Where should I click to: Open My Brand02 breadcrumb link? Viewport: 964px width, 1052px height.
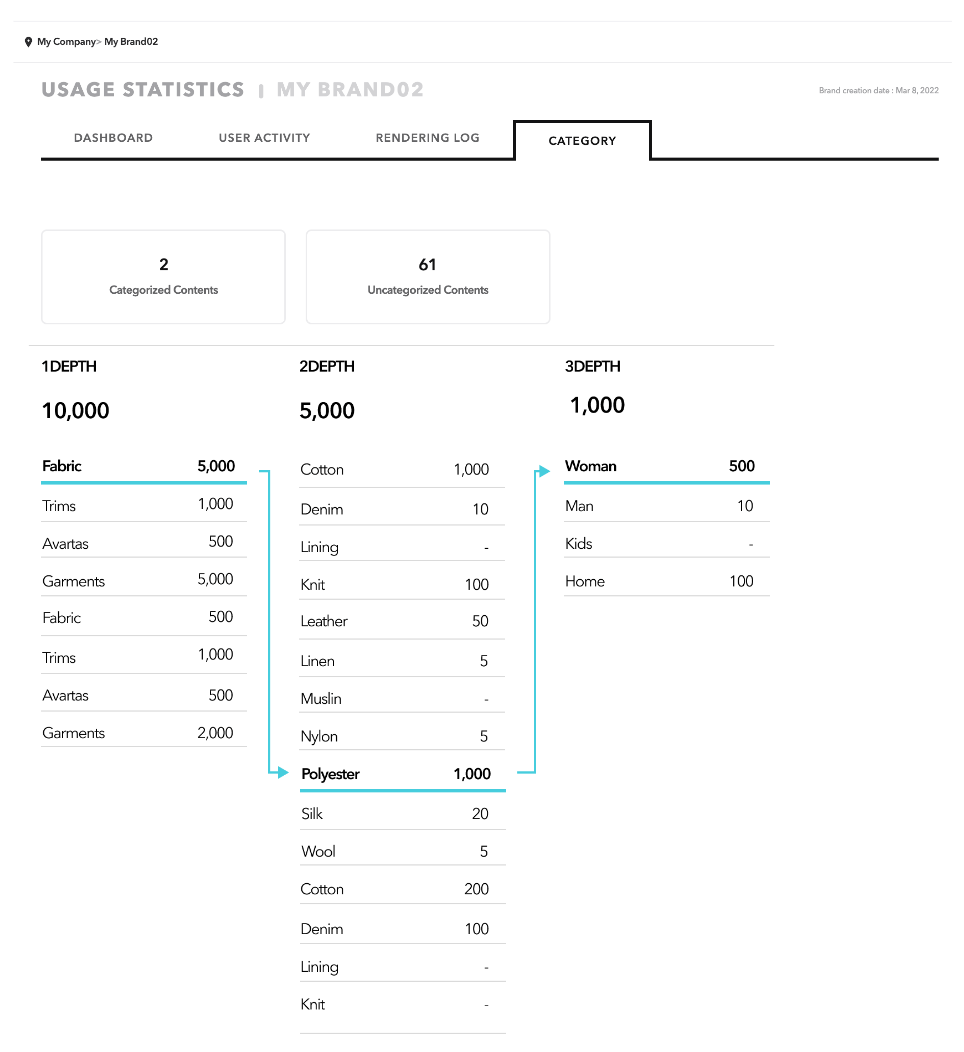[x=131, y=42]
